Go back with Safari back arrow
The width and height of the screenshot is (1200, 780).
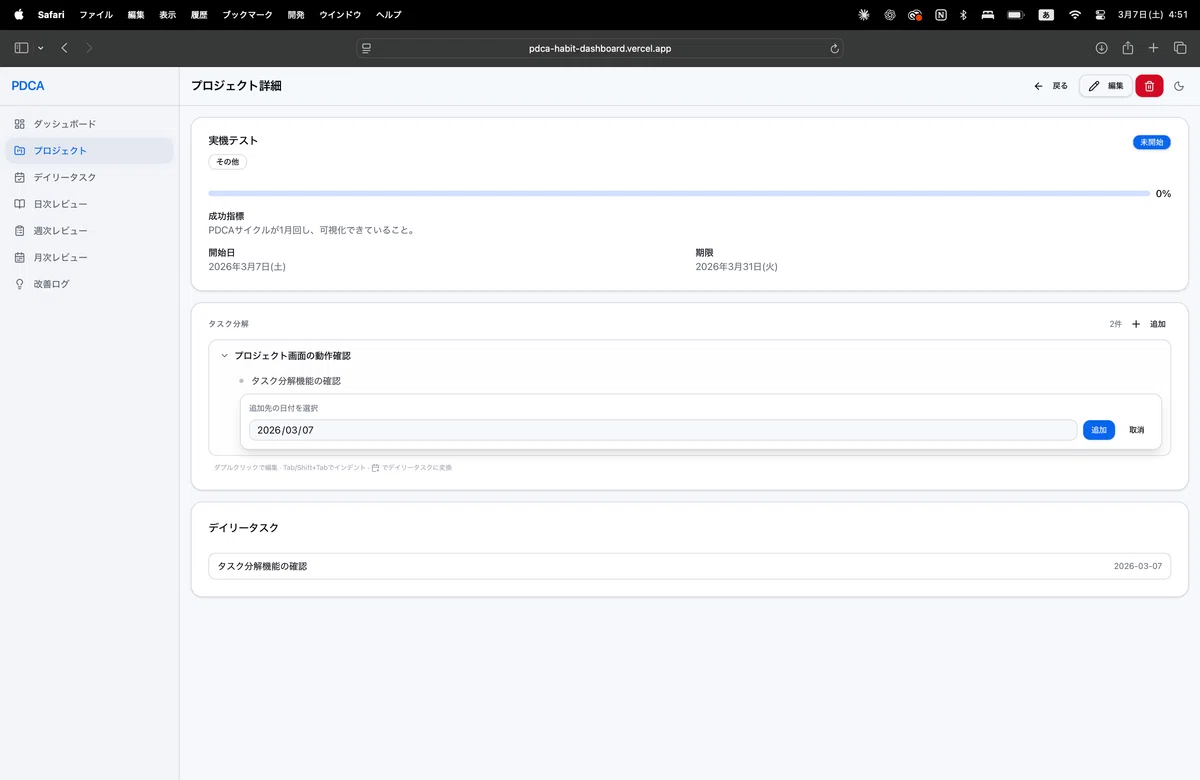(x=64, y=48)
